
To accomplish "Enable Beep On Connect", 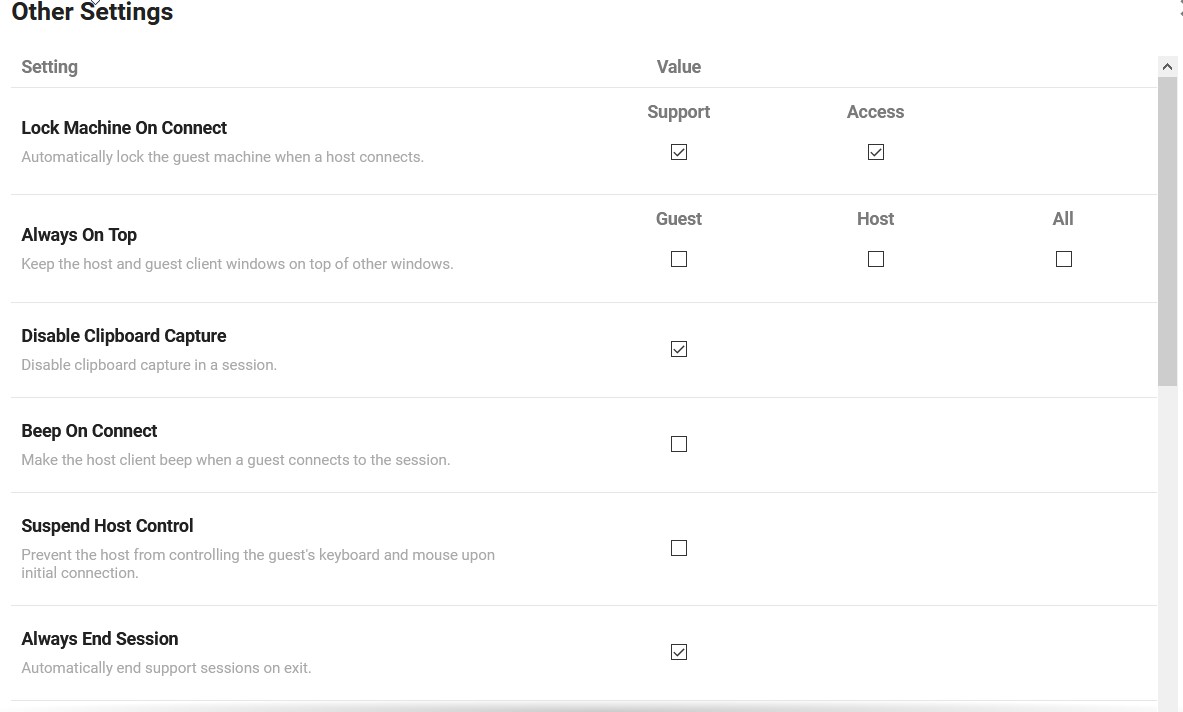I will (679, 444).
